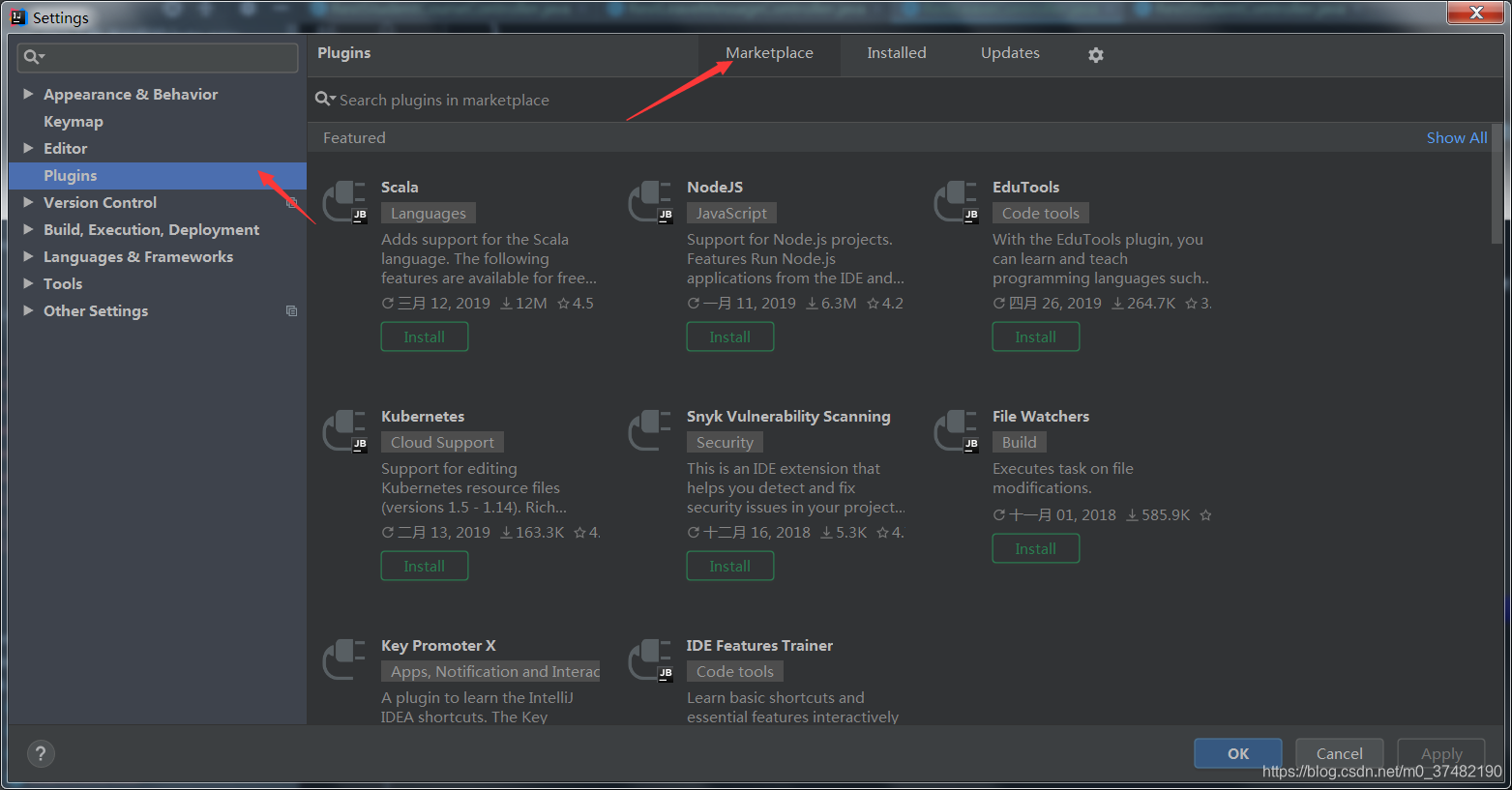This screenshot has height=790, width=1512.
Task: Open the Key Promoter X plugin title
Action: pyautogui.click(x=438, y=645)
